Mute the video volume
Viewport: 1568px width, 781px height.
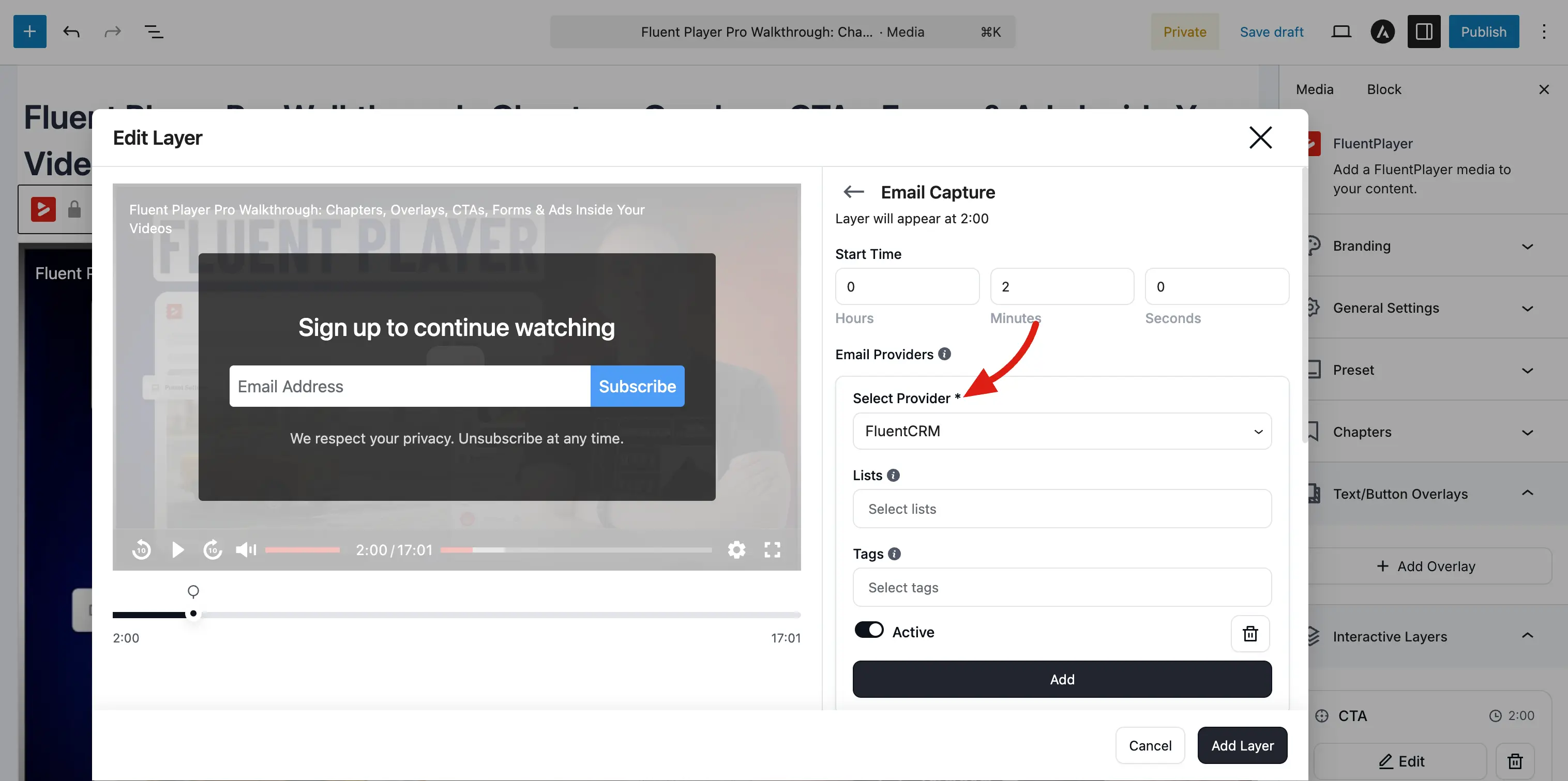[246, 550]
